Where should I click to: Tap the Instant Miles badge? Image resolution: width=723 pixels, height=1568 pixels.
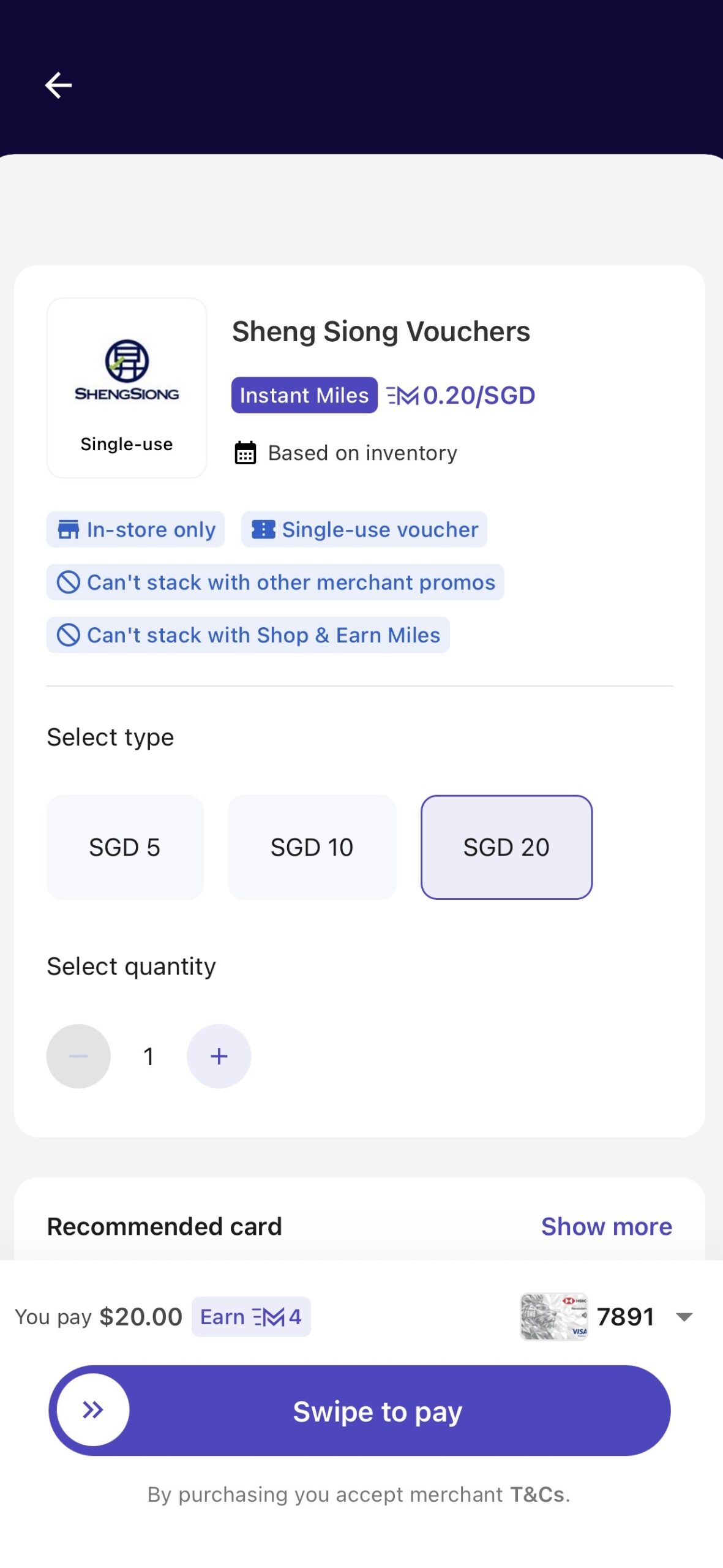point(304,395)
